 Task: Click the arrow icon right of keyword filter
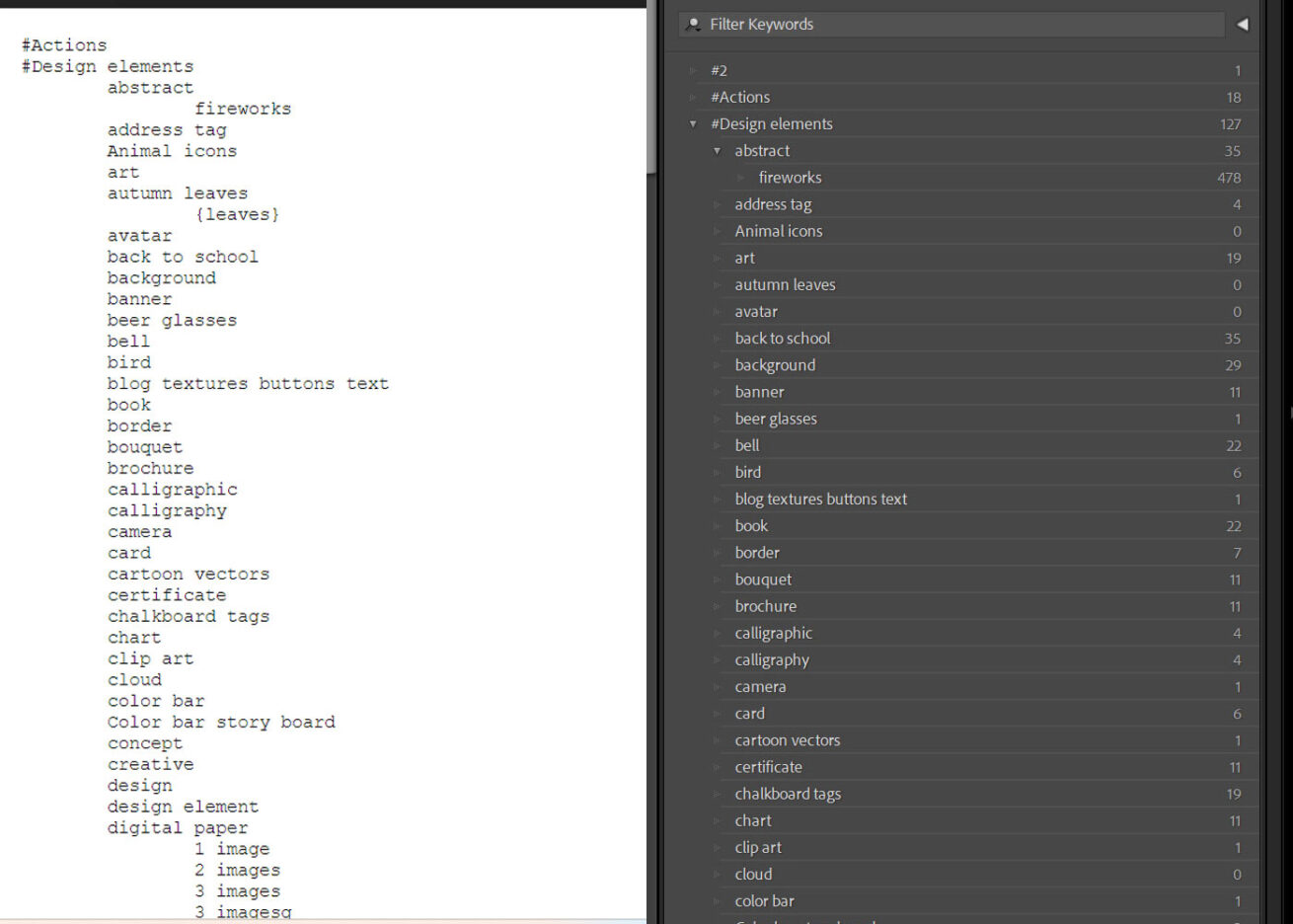pyautogui.click(x=1242, y=25)
